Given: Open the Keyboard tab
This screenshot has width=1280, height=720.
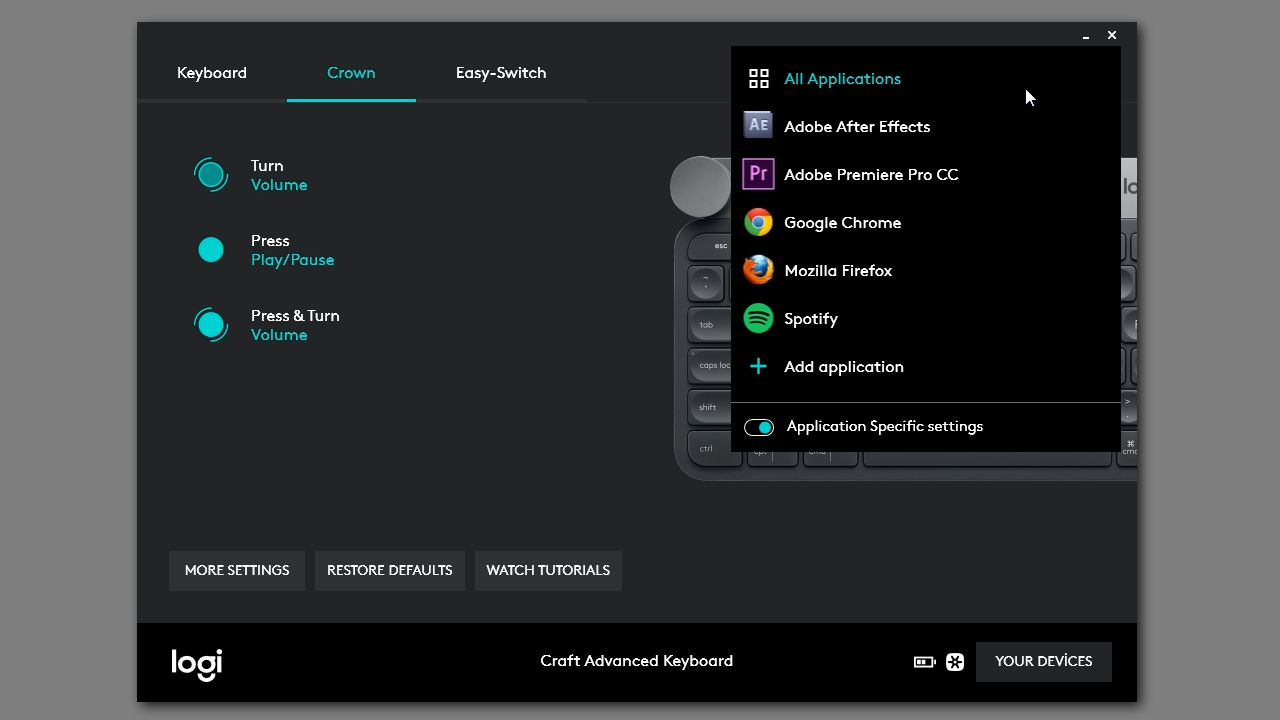Looking at the screenshot, I should (212, 73).
